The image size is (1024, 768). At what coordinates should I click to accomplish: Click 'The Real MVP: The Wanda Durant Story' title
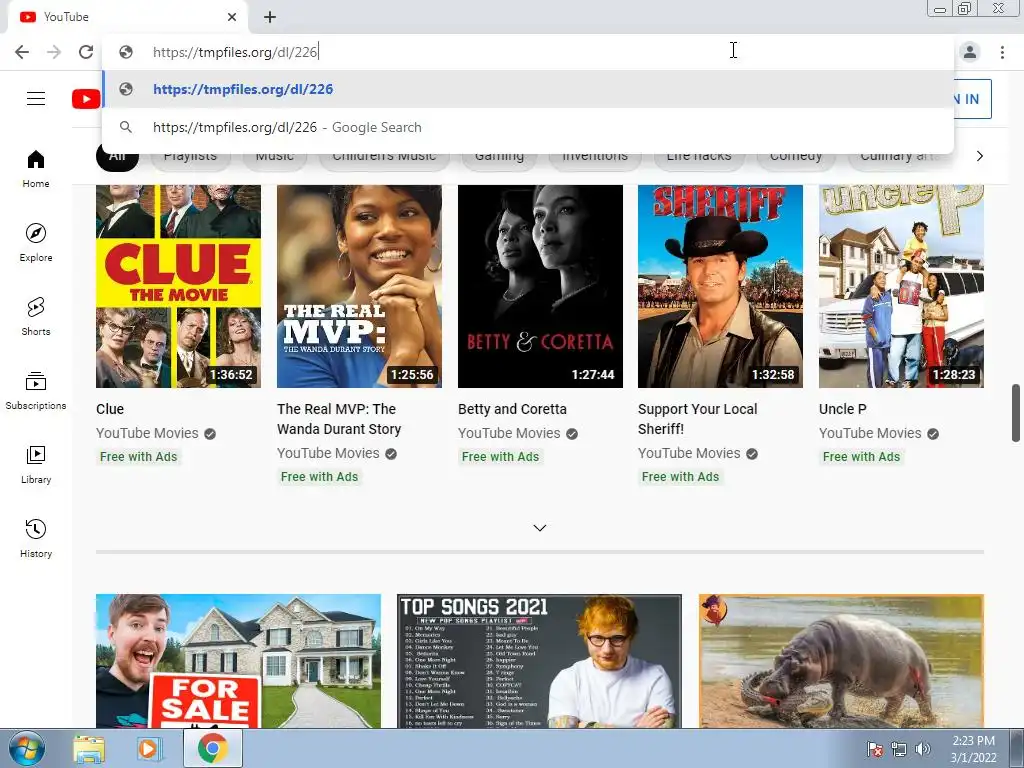339,419
